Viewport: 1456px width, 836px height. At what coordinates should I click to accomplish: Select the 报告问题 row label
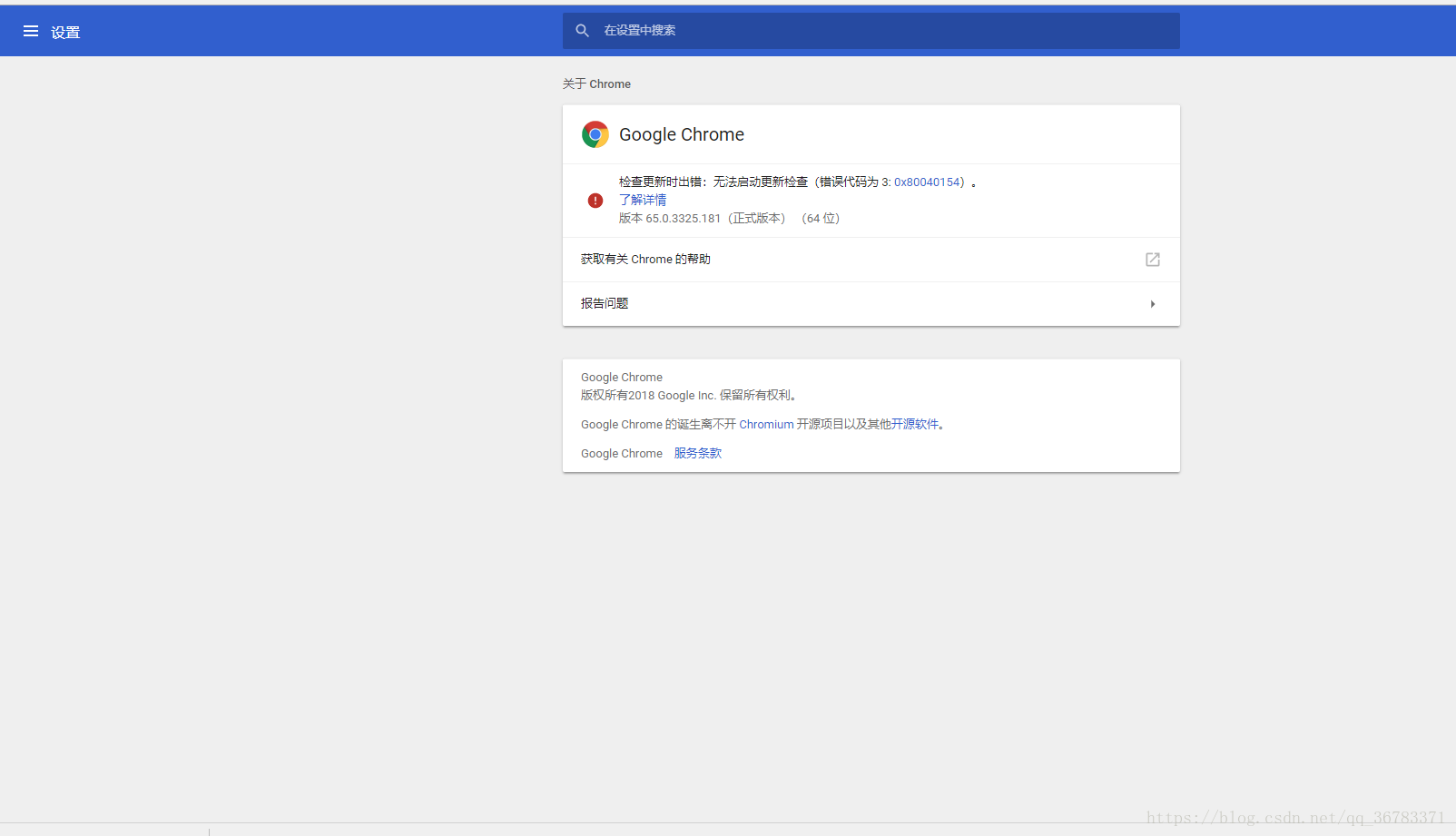click(x=605, y=303)
